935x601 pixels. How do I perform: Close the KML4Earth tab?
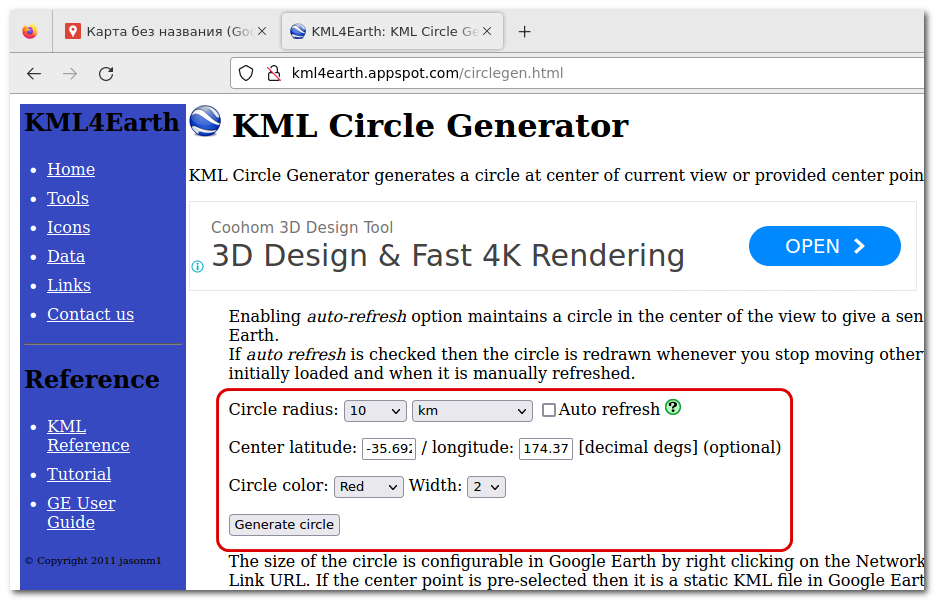[x=487, y=31]
